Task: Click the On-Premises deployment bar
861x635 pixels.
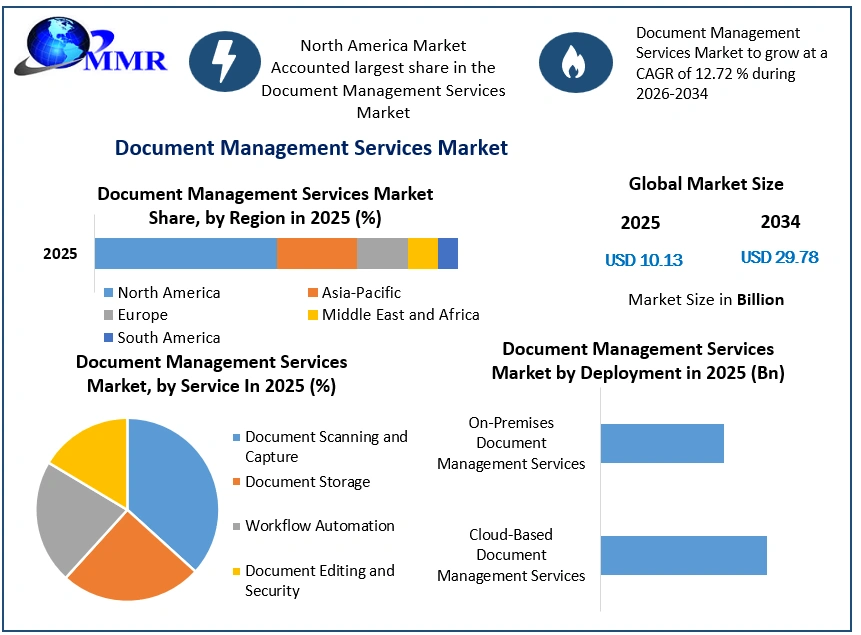Action: [x=662, y=443]
